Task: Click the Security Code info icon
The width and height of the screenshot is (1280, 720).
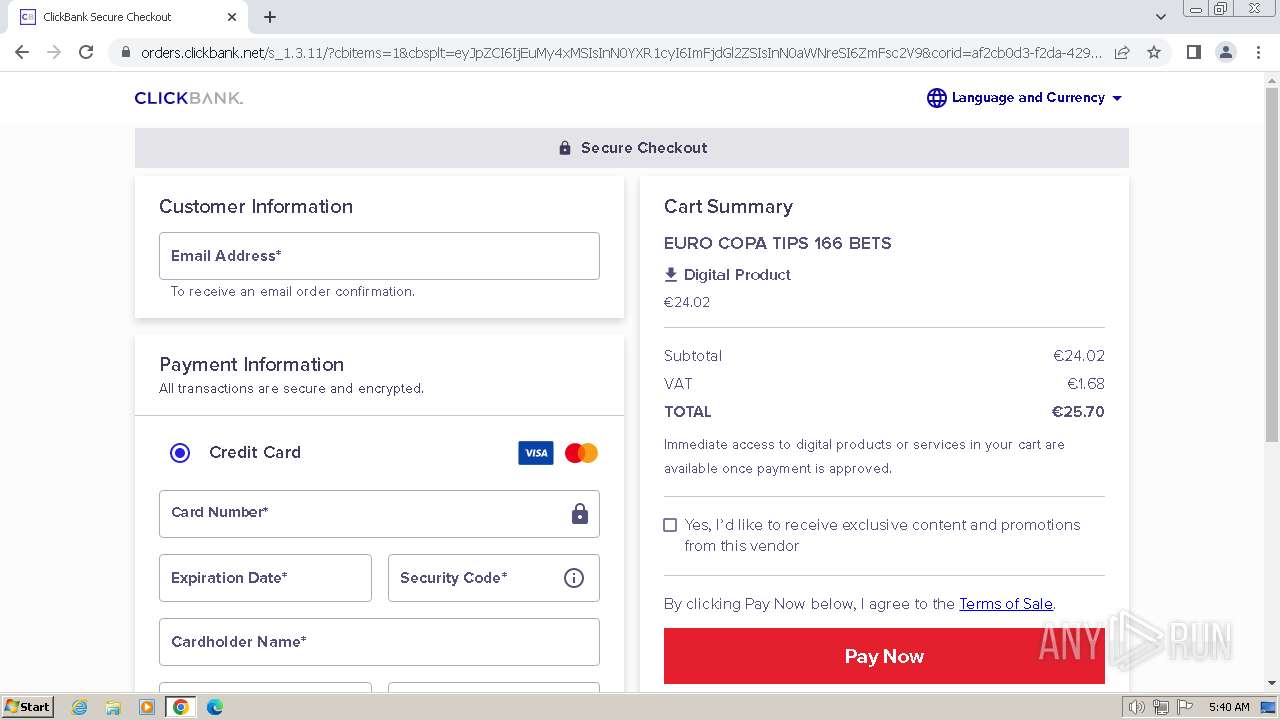Action: click(x=573, y=578)
